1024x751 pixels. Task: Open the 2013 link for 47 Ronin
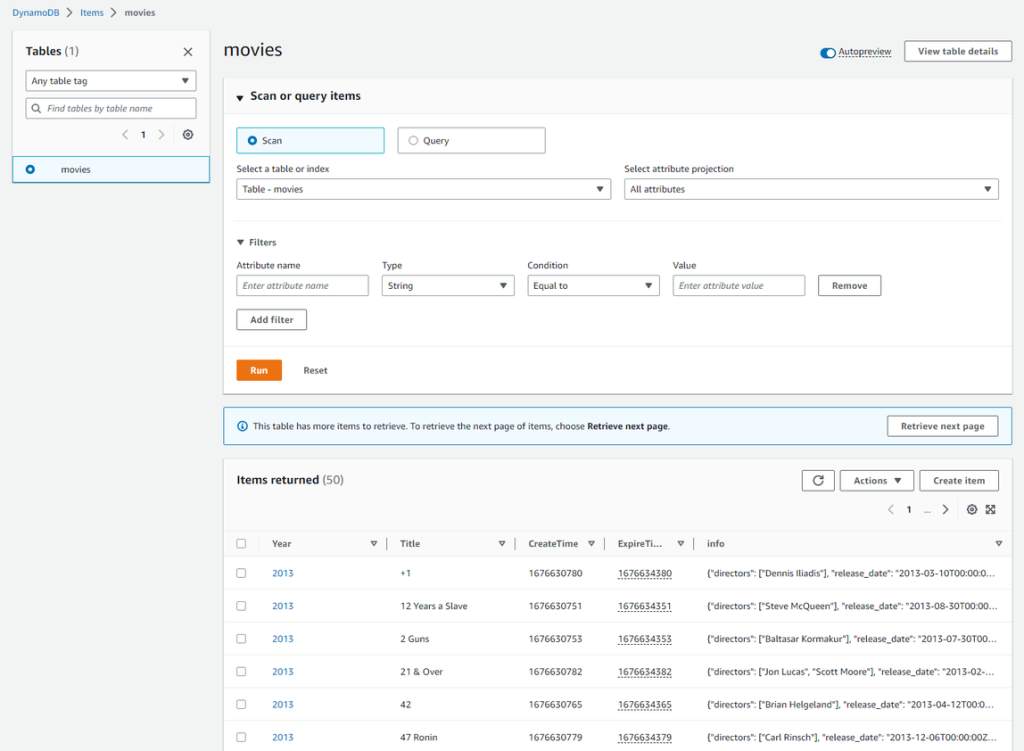click(x=283, y=737)
